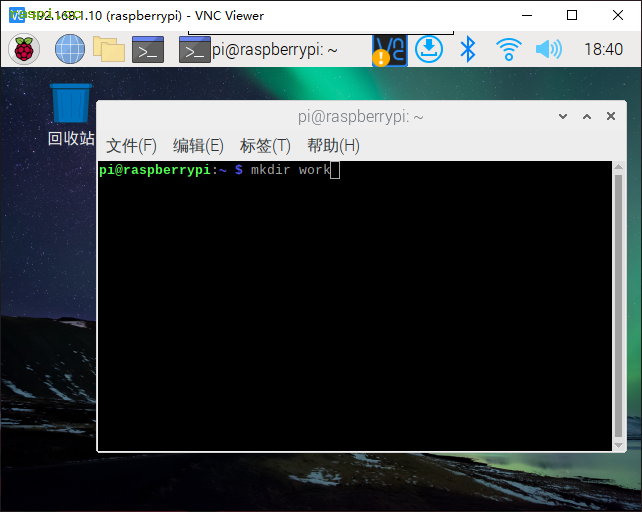642x512 pixels.
Task: Open the Wi-Fi network menu
Action: pyautogui.click(x=509, y=49)
